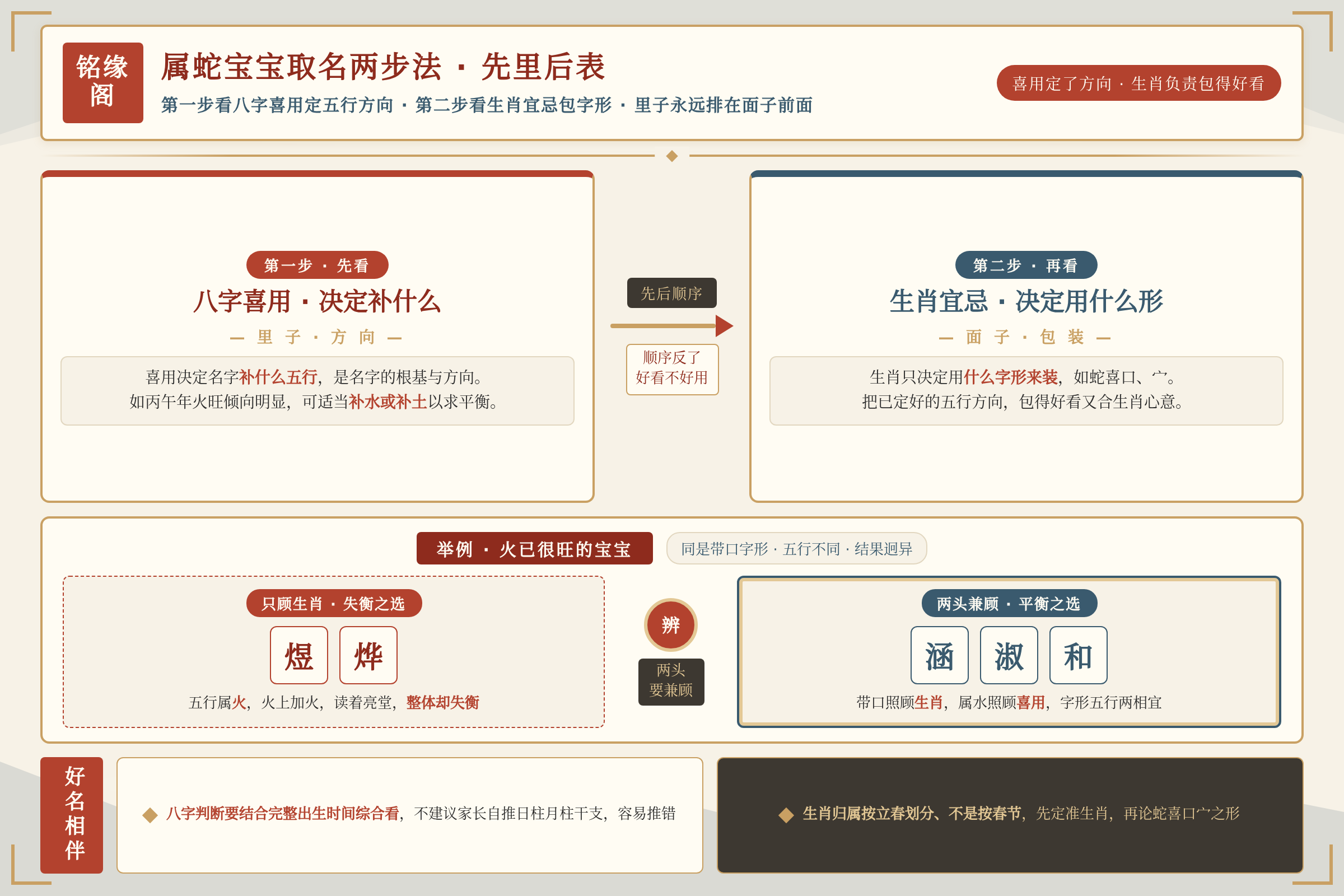1344x896 pixels.
Task: Click the 里子 · 方向 label
Action: [316, 337]
